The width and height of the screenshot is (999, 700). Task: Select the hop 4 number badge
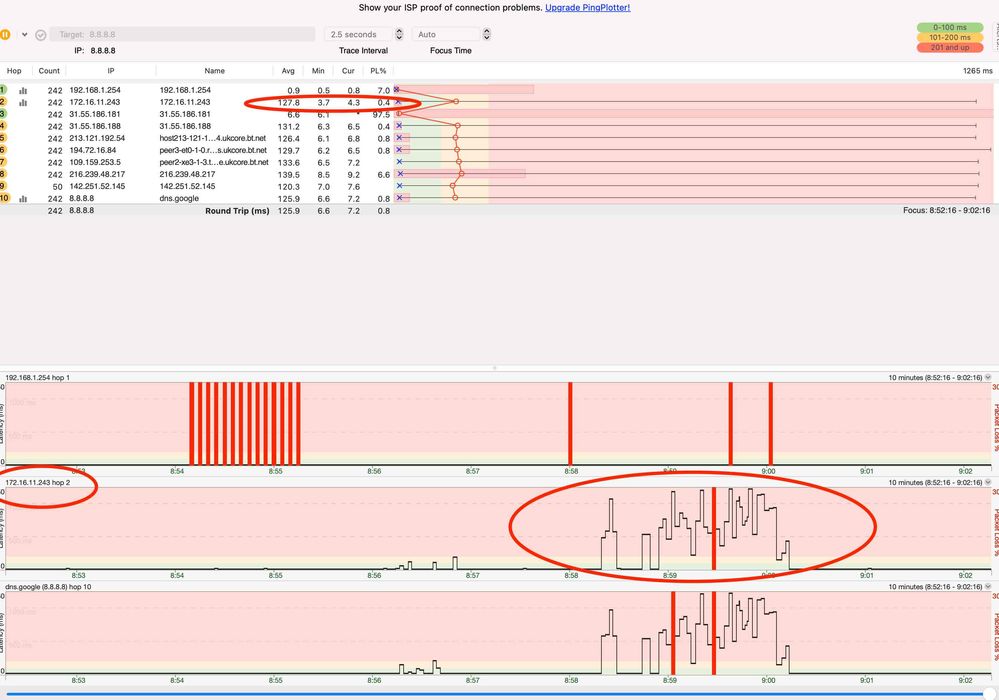pyautogui.click(x=3, y=126)
